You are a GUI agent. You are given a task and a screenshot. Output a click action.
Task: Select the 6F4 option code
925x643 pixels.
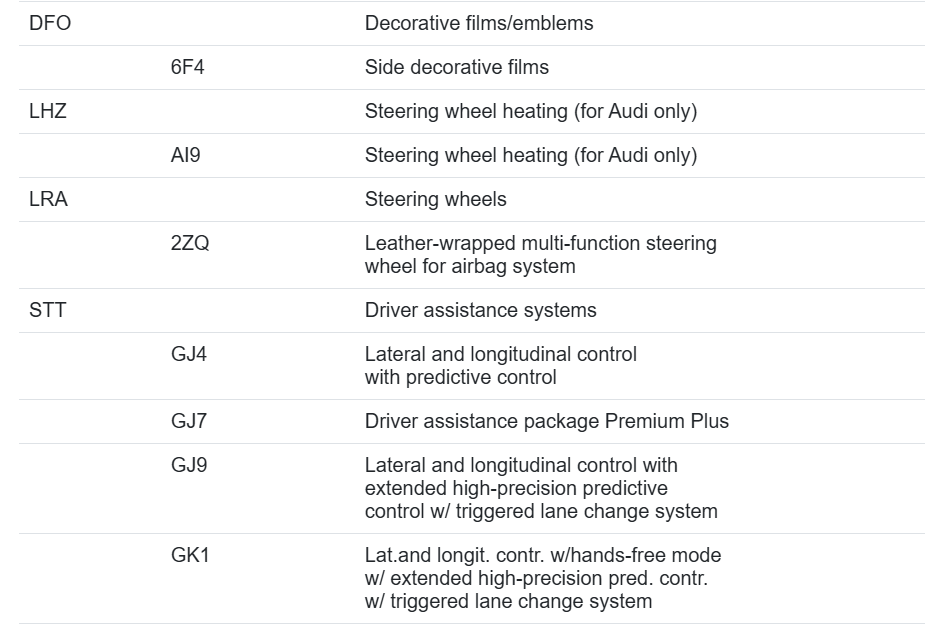(x=188, y=67)
